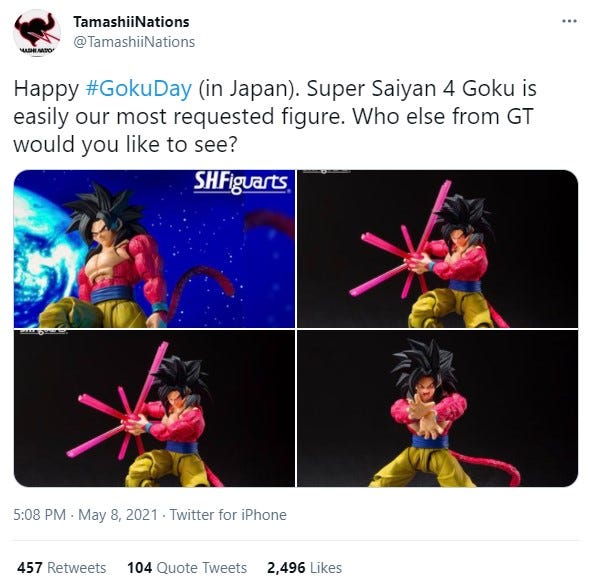View the Goku photo with Earth background
The height and width of the screenshot is (586, 590).
154,248
